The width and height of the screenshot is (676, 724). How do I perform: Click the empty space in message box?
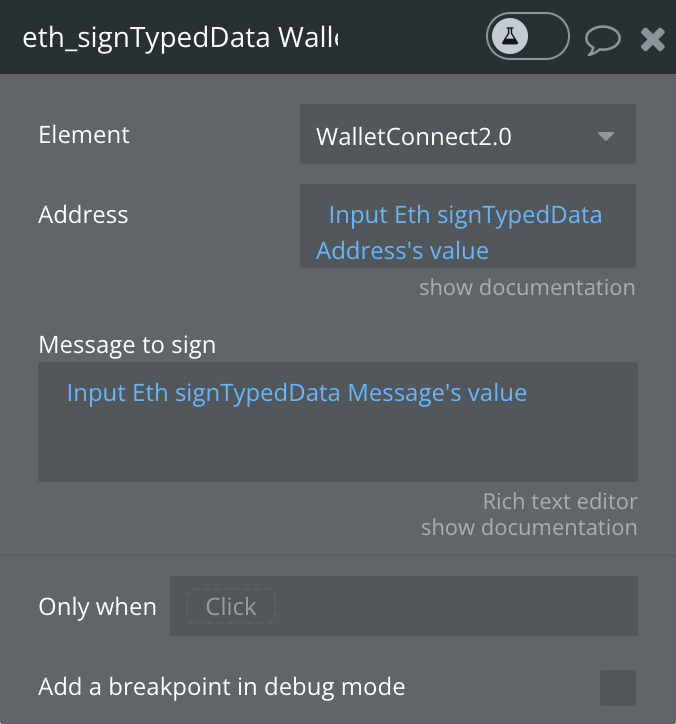pos(338,448)
